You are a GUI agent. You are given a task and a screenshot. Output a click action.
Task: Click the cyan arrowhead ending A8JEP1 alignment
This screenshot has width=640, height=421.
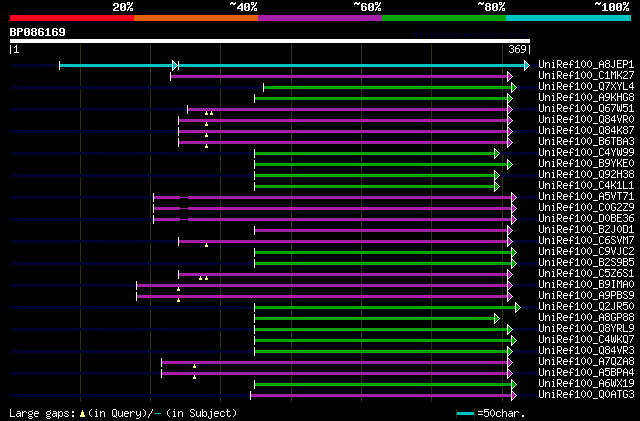[527, 65]
